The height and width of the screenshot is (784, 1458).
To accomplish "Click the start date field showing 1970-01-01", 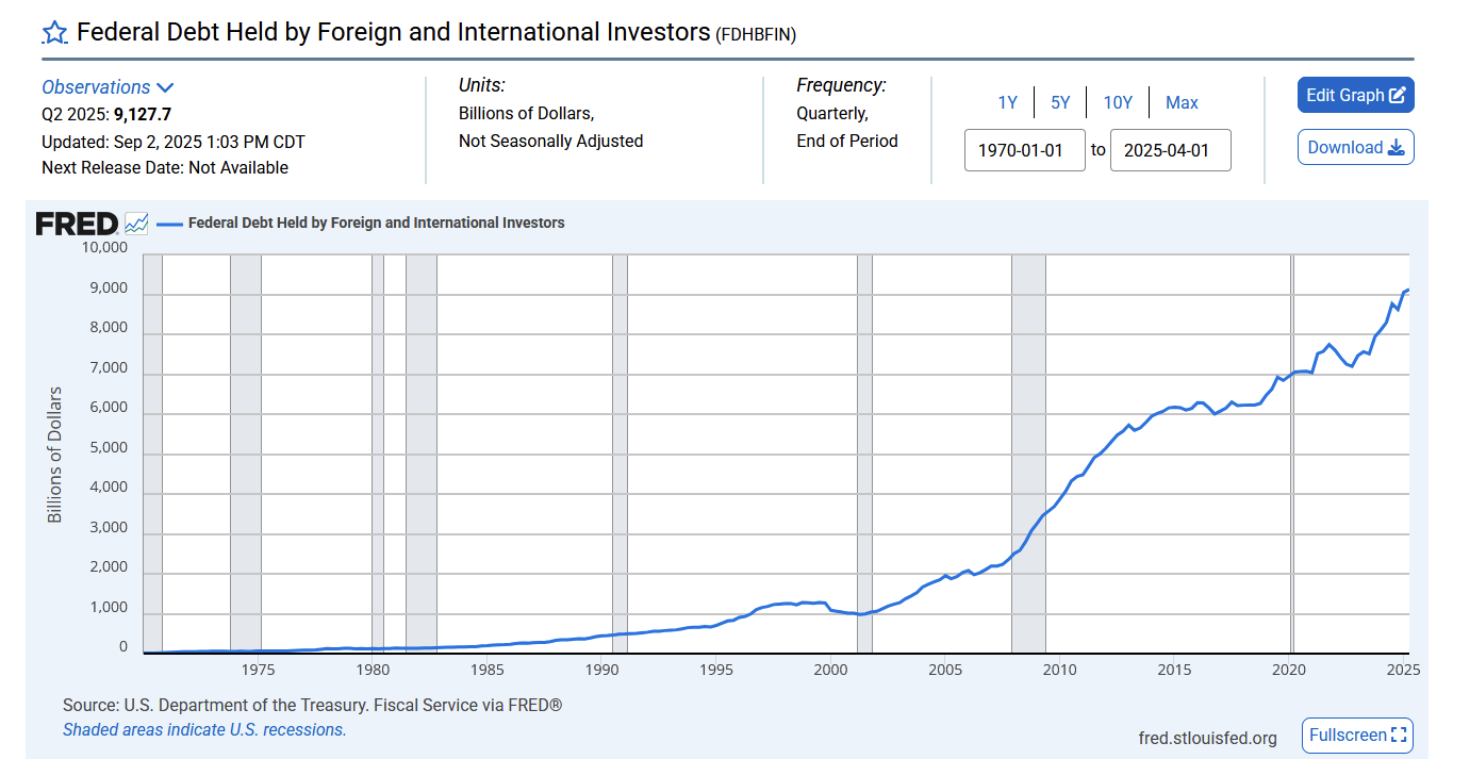I will coord(1024,150).
